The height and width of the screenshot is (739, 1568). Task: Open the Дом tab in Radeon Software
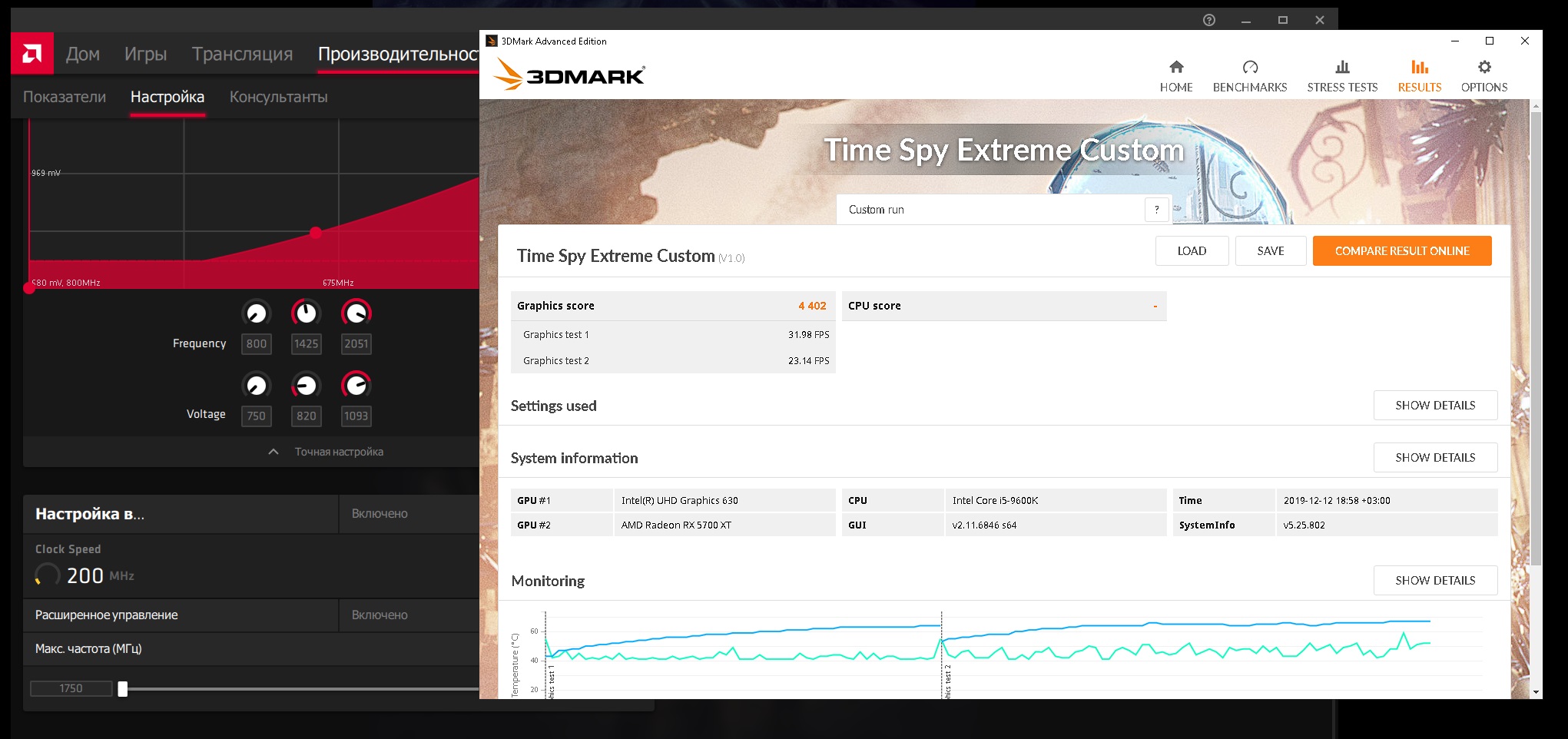pyautogui.click(x=83, y=54)
